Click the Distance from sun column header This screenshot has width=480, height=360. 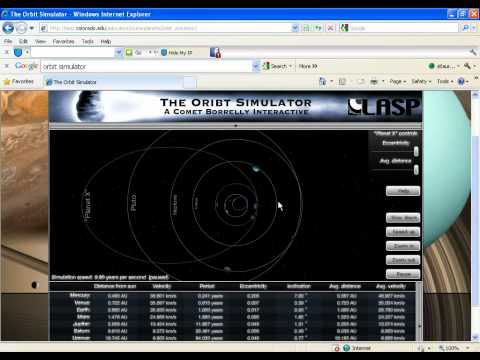(x=115, y=286)
